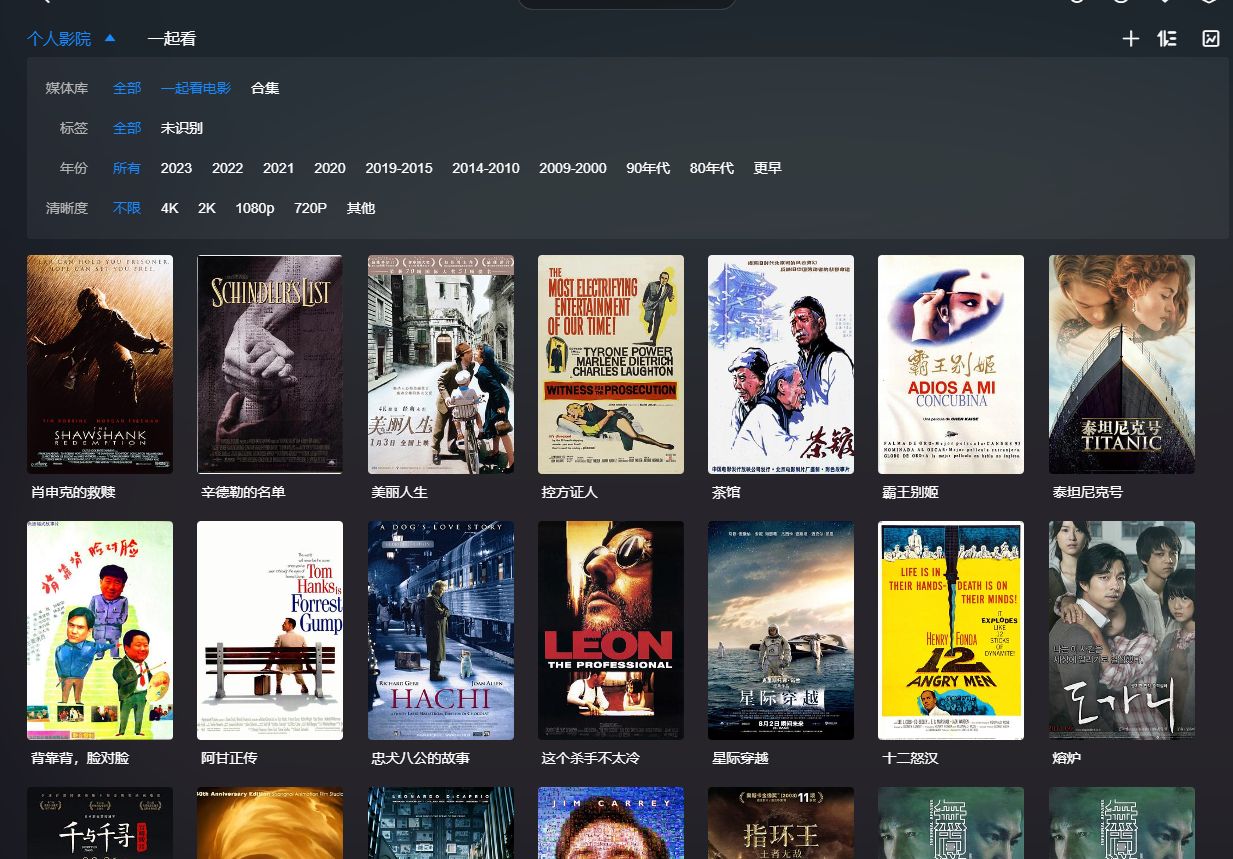Choose the 合集 media library filter

(265, 88)
